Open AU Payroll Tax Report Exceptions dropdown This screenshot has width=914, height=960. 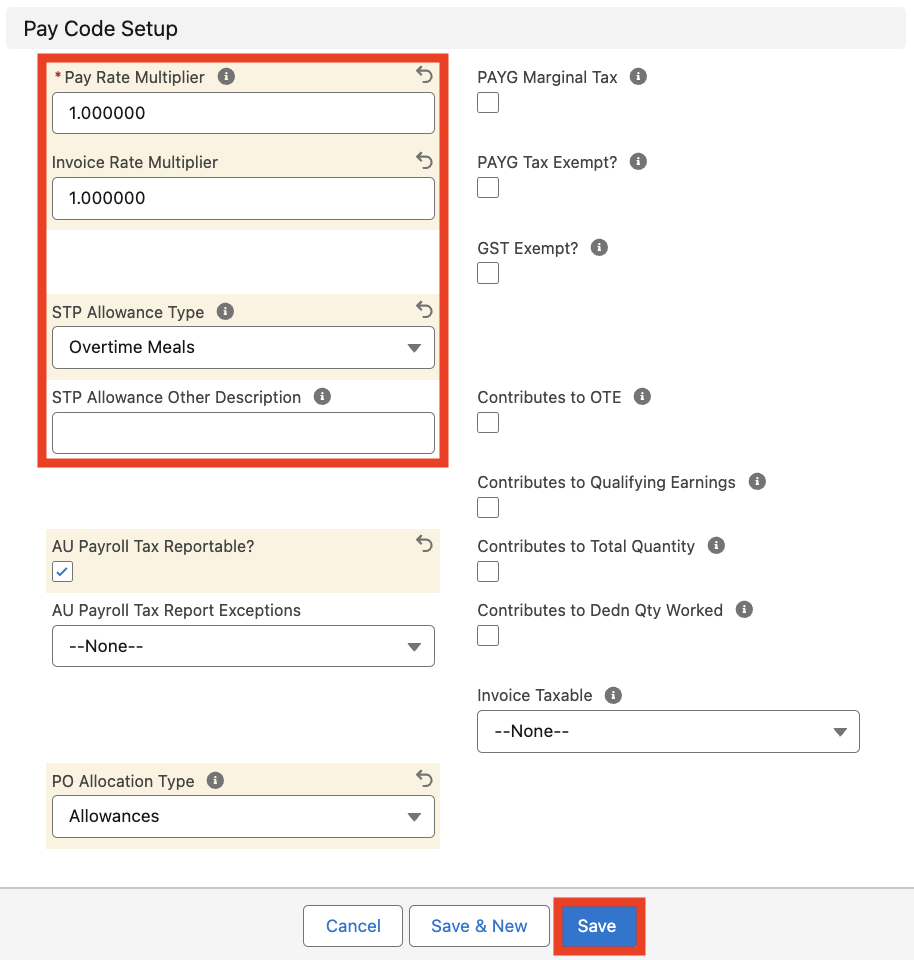coord(243,646)
